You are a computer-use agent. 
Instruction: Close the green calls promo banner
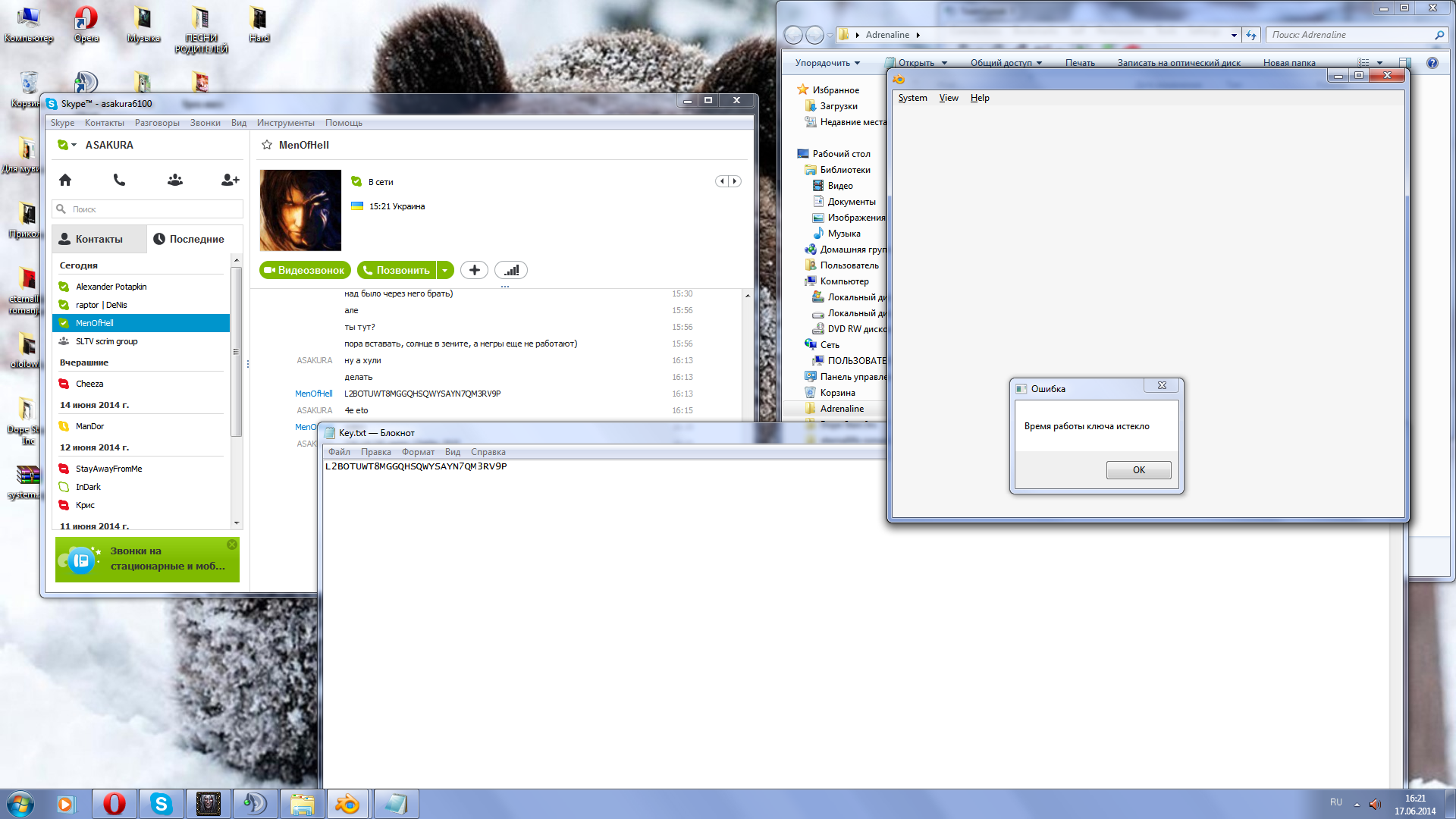232,544
